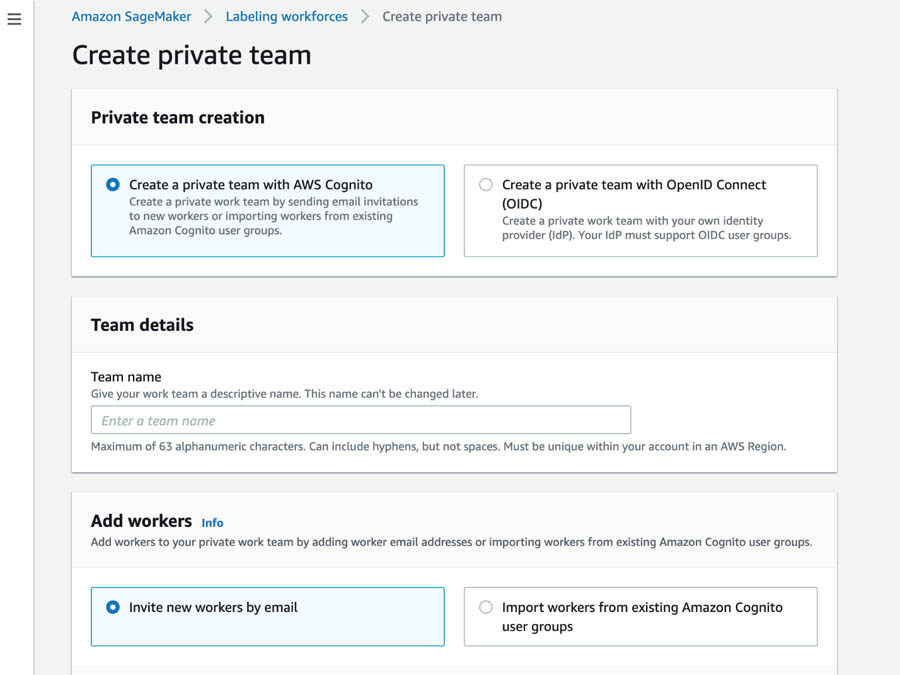Go to Amazon SageMaker breadcrumb
Screen dimensions: 900x675
(131, 17)
